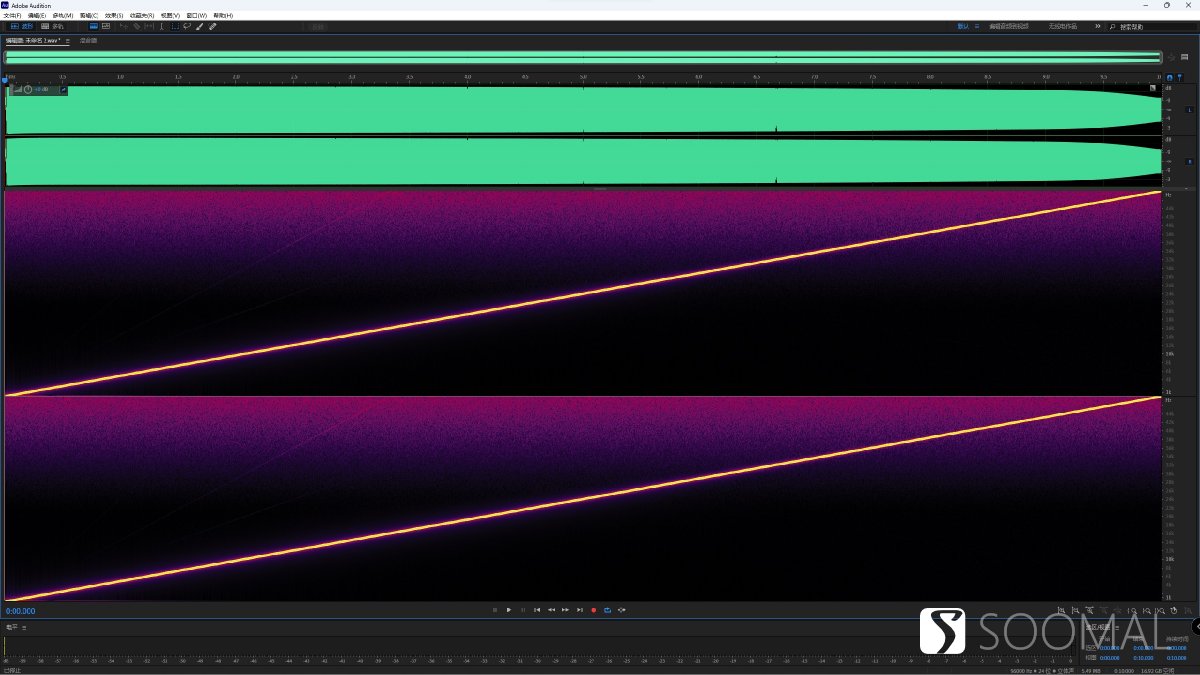The height and width of the screenshot is (675, 1200).
Task: Click the Fast Forward transport button
Action: [x=565, y=610]
